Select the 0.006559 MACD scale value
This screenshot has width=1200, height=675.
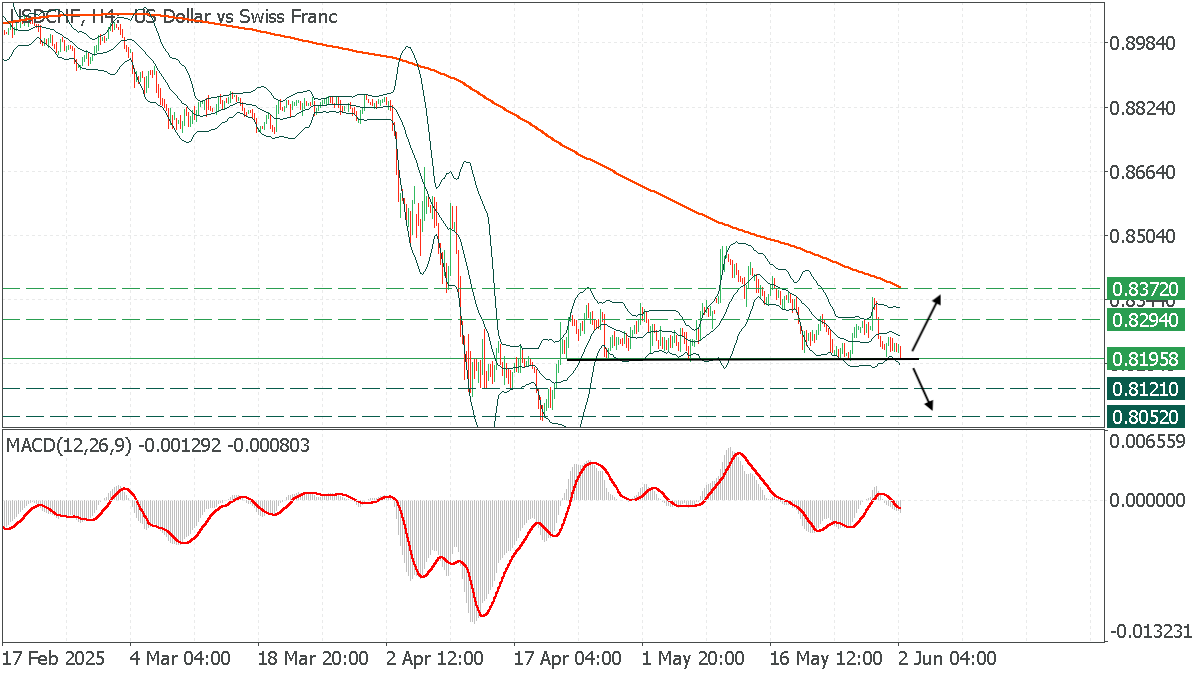click(1148, 441)
